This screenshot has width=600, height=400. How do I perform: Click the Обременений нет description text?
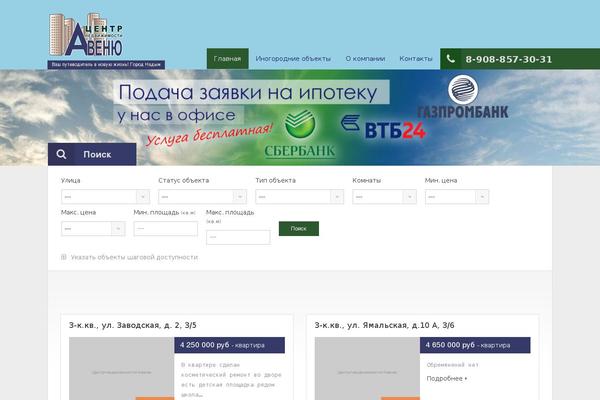pyautogui.click(x=453, y=365)
